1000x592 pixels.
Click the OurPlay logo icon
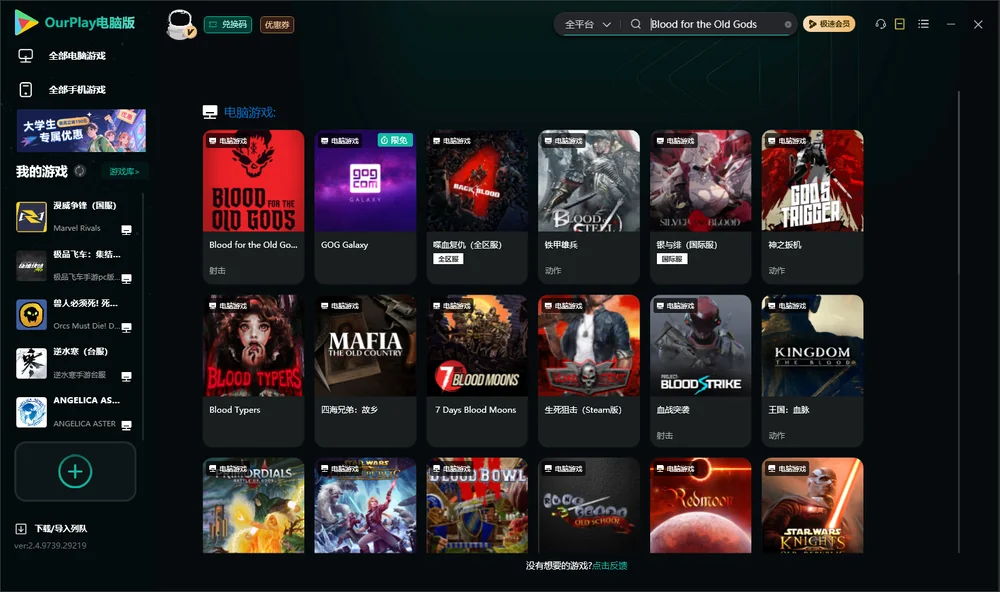click(x=26, y=22)
